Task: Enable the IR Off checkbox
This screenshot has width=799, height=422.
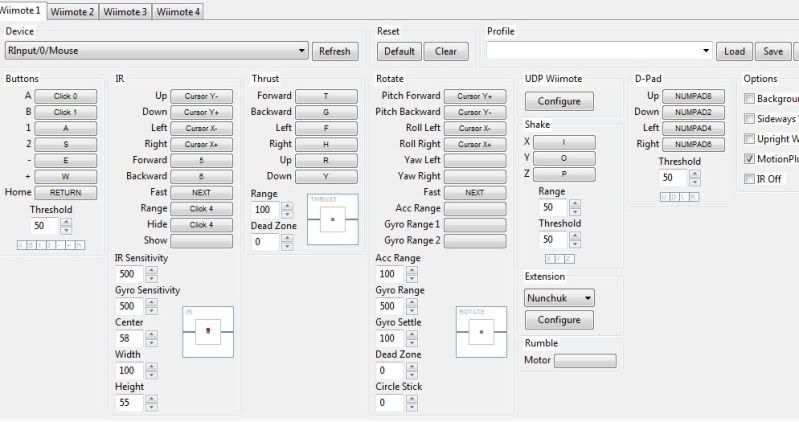Action: [x=749, y=178]
